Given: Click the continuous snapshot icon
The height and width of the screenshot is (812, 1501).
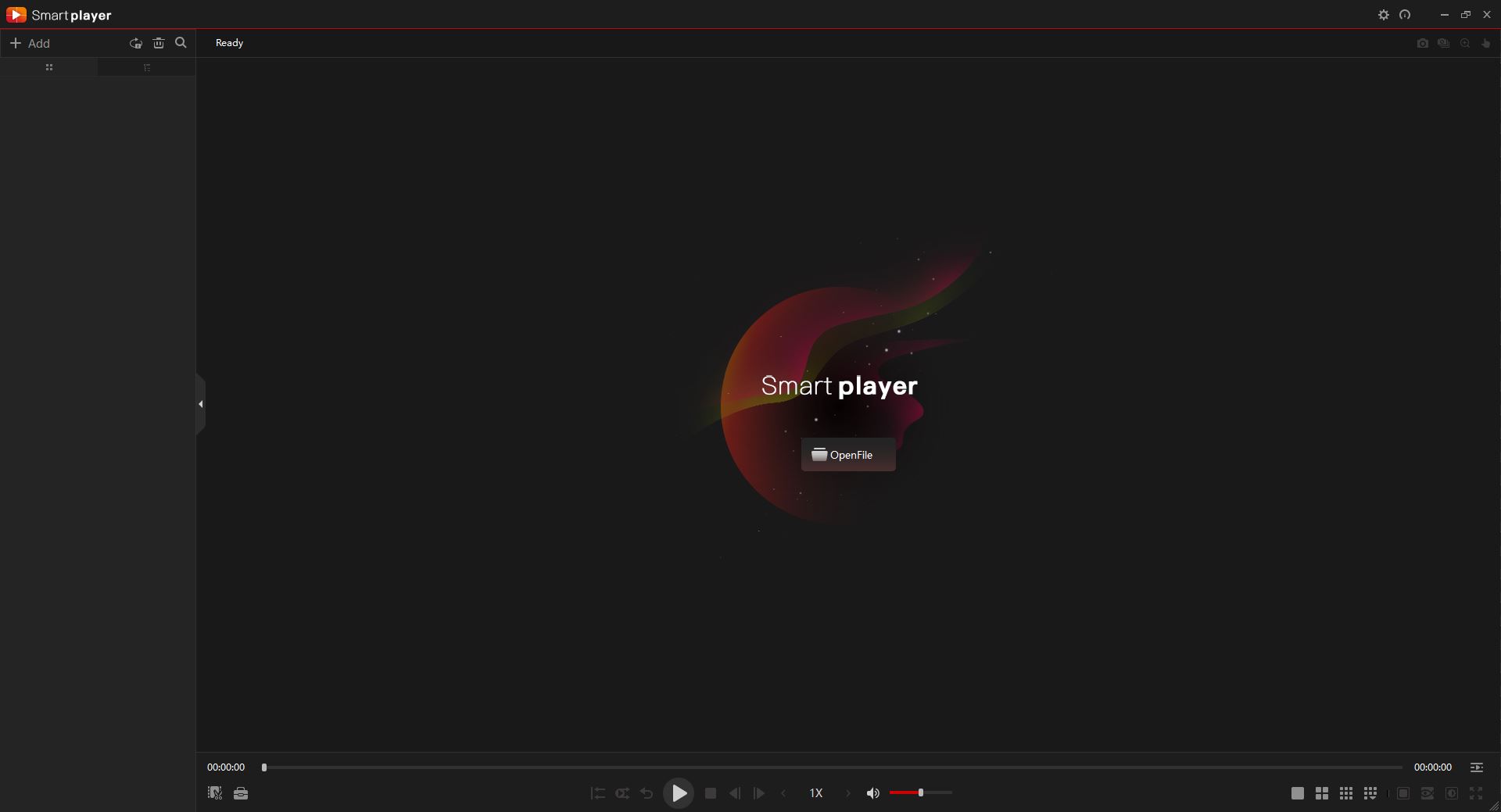Looking at the screenshot, I should [1444, 43].
